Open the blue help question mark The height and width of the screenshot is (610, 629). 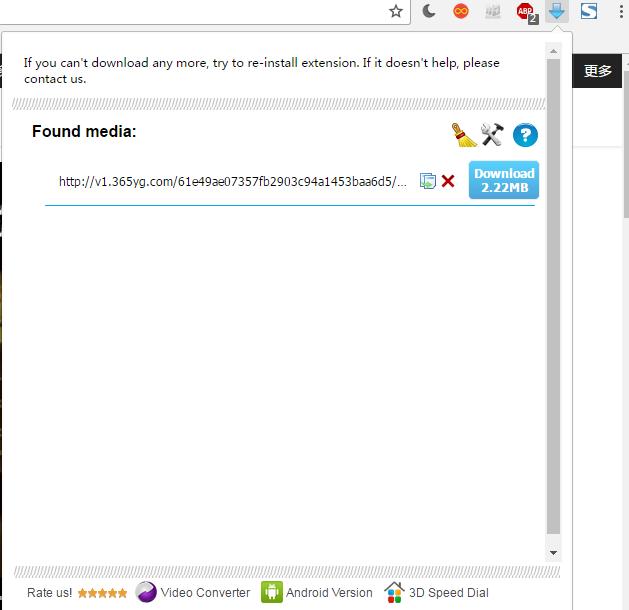[x=525, y=135]
